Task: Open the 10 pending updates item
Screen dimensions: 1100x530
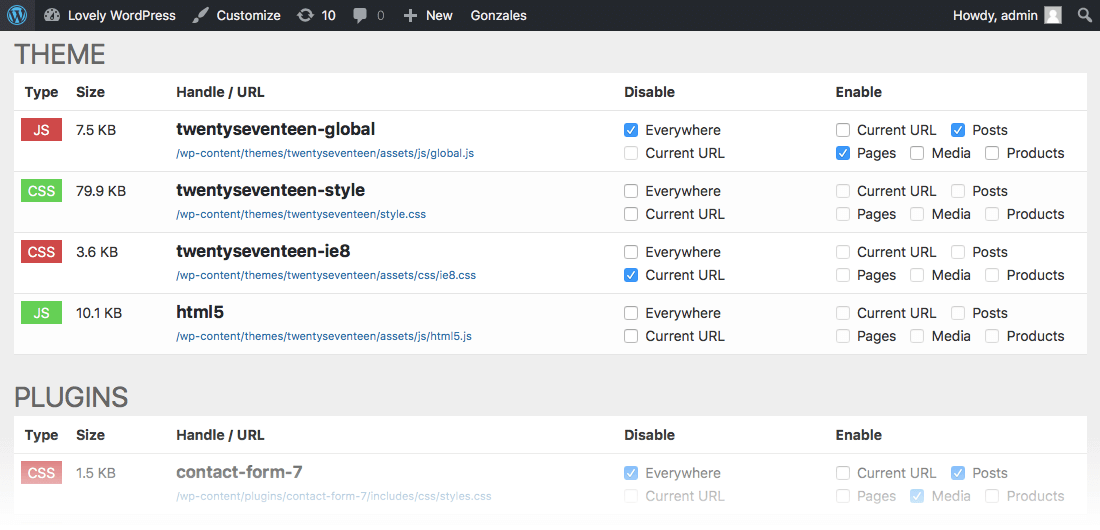Action: click(x=316, y=15)
